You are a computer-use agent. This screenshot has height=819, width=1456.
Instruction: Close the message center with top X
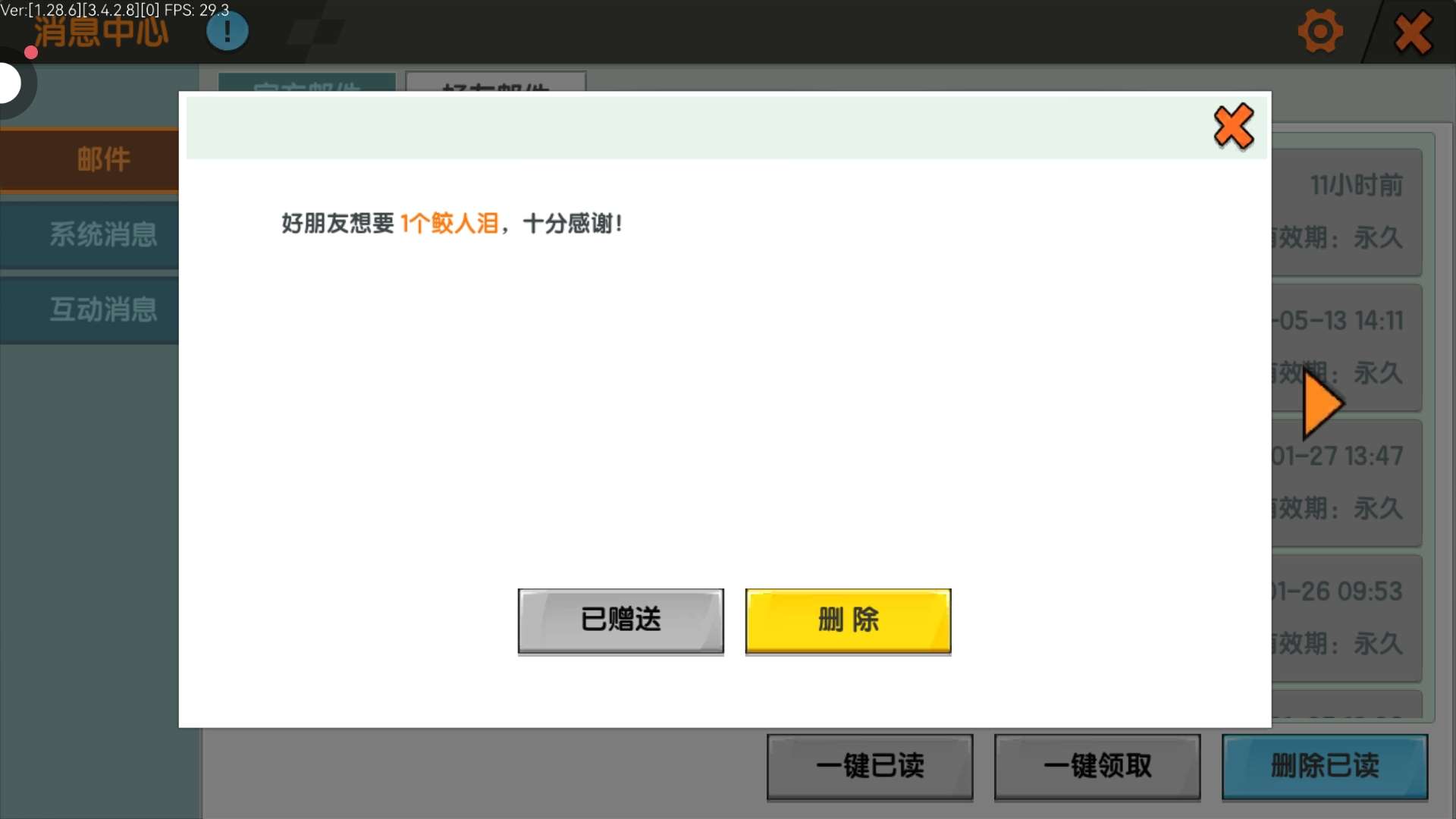click(1413, 33)
